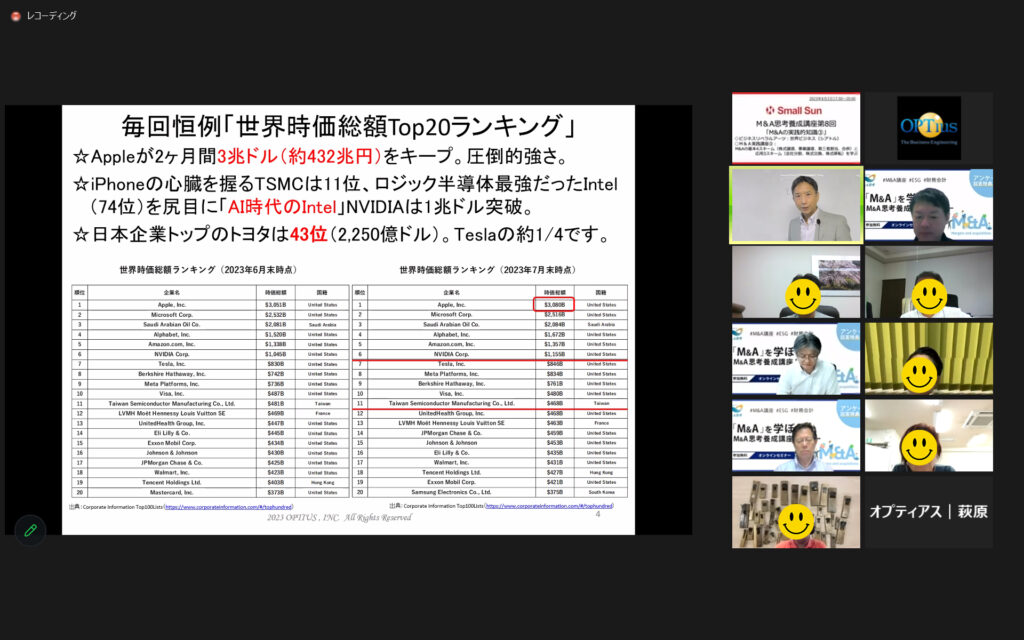Click LVMH Moët Hennessy in the June table

pyautogui.click(x=172, y=413)
